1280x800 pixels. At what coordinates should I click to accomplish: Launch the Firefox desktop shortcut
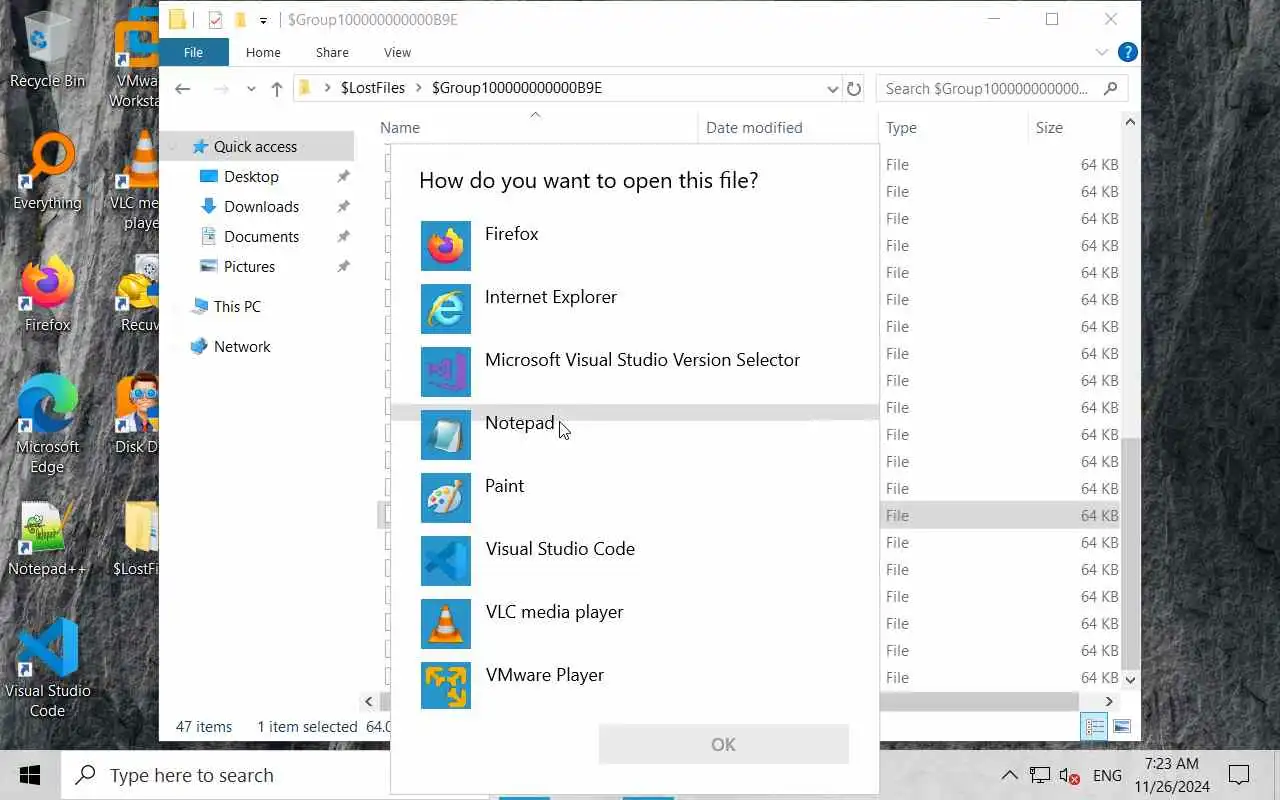(47, 294)
